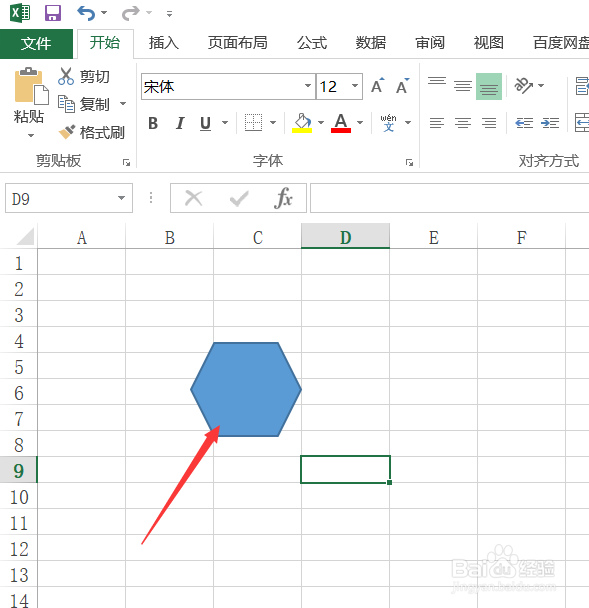Switch to the 插入 Insert tab
The height and width of the screenshot is (608, 589).
pyautogui.click(x=164, y=43)
